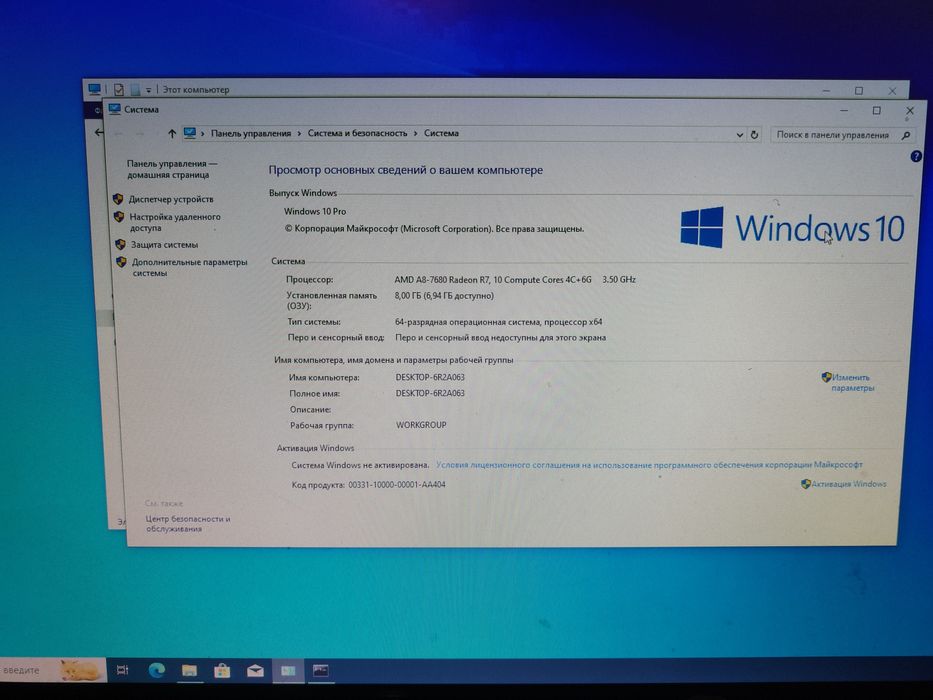Screen dimensions: 933x700
Task: Click the search magnifier icon
Action: click(906, 135)
